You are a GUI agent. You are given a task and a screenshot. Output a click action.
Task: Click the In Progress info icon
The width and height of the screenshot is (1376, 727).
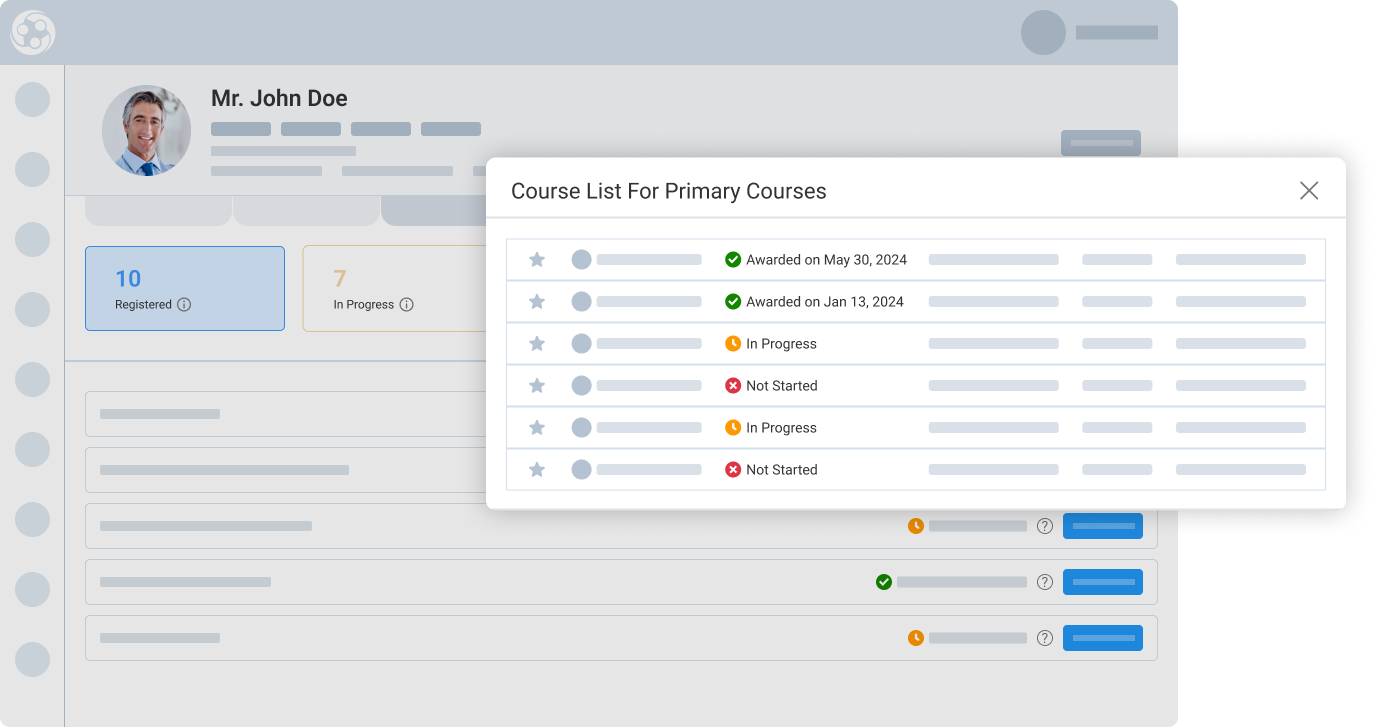tap(406, 305)
